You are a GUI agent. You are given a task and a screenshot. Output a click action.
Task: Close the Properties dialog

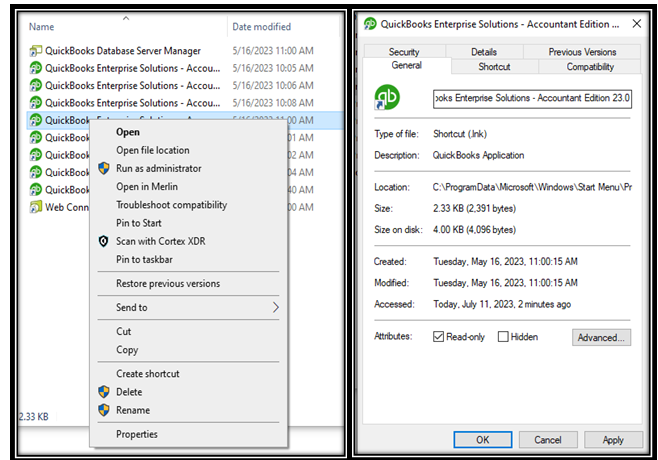click(637, 24)
